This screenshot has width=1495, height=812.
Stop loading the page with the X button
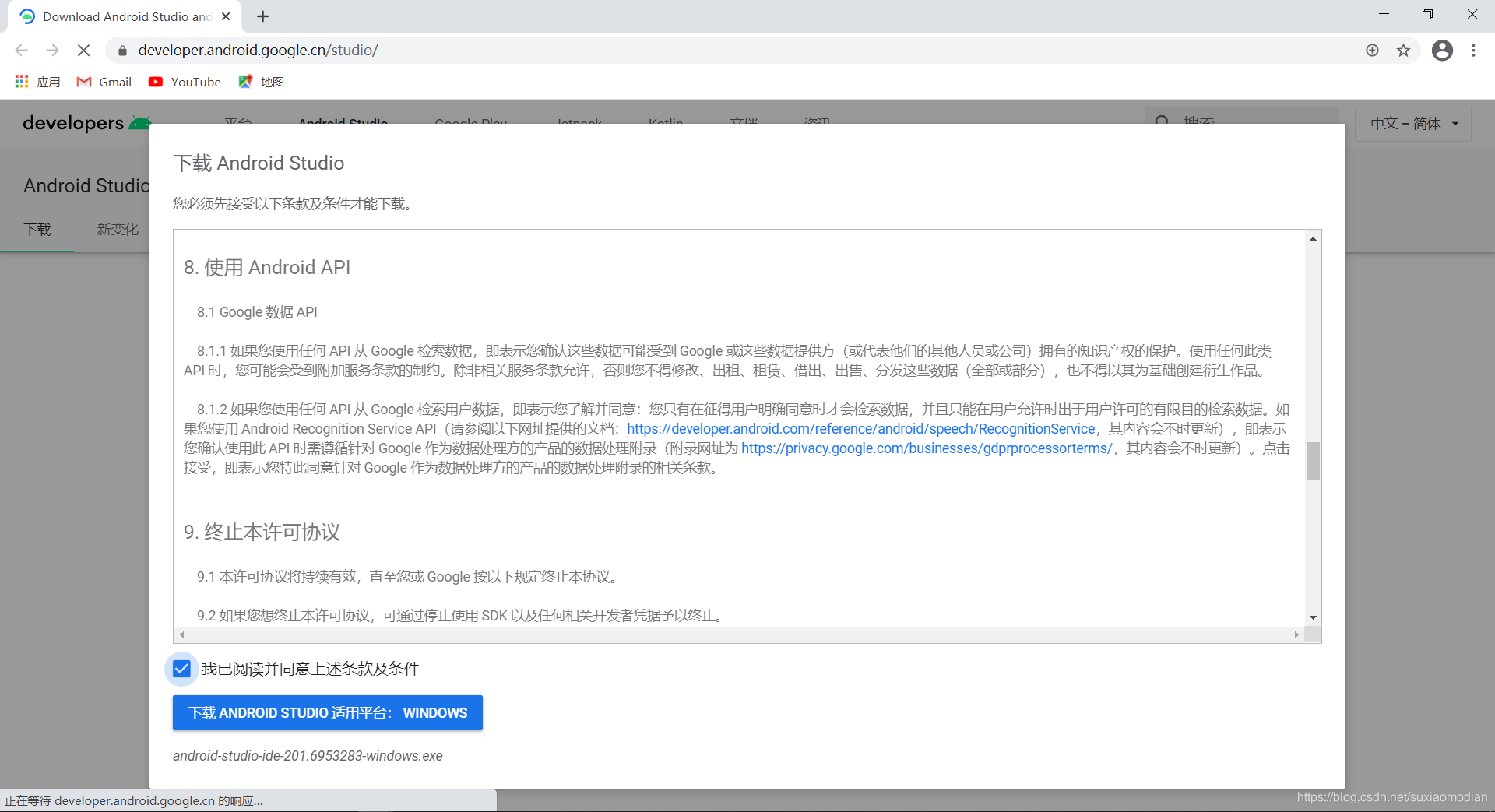83,51
